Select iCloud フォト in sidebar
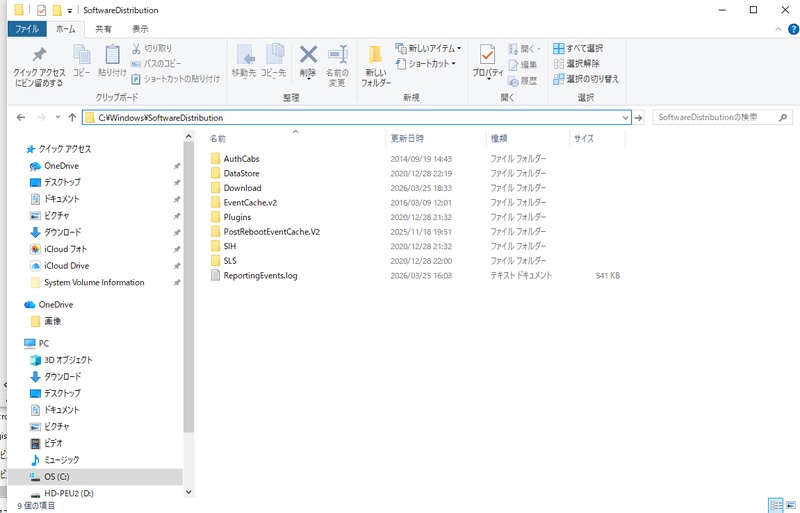 click(65, 249)
